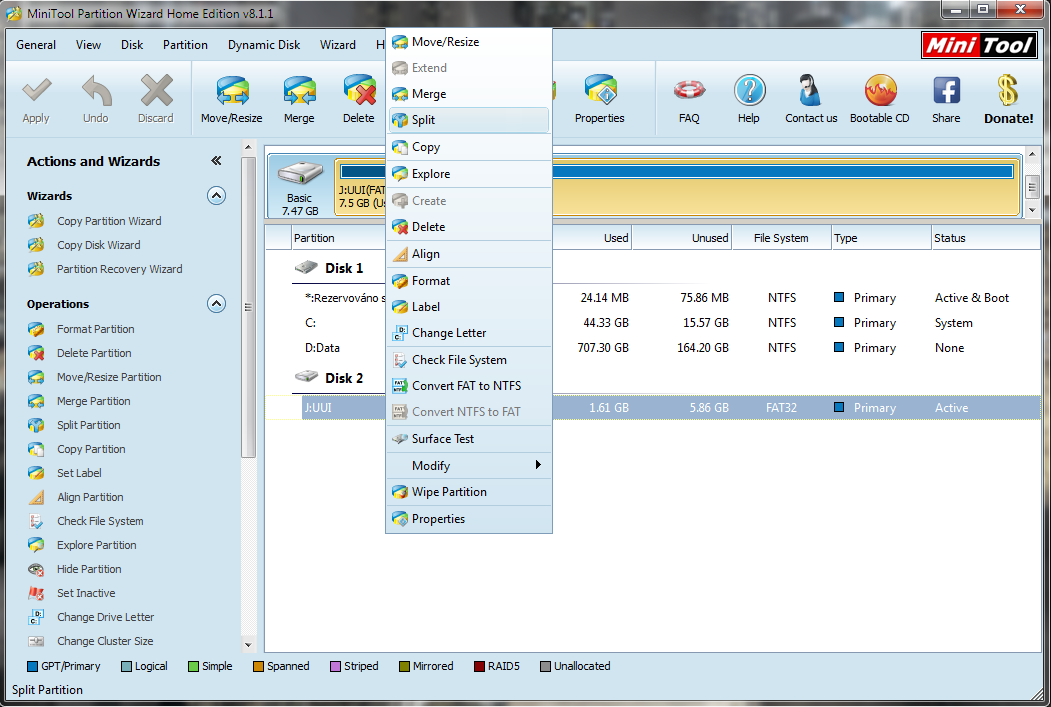
Task: Open the Dynamic Disk menu
Action: [264, 45]
